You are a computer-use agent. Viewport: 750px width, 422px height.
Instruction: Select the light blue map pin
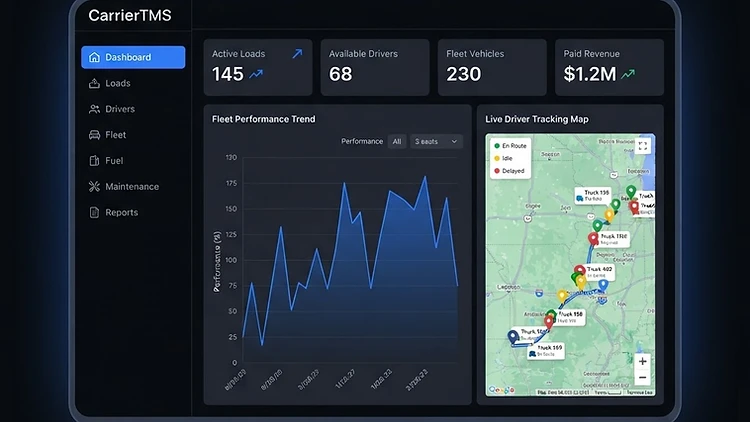point(603,285)
